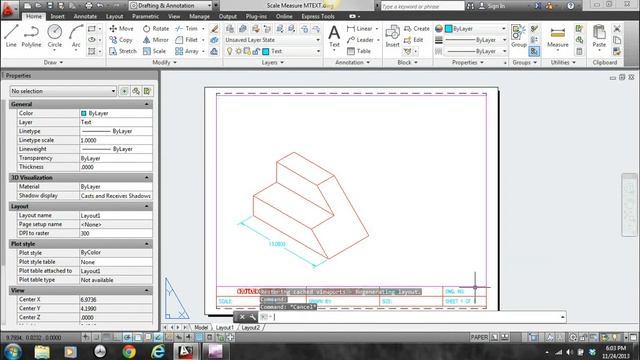Click the Table tool
Image resolution: width=640 pixels, height=360 pixels.
359,51
